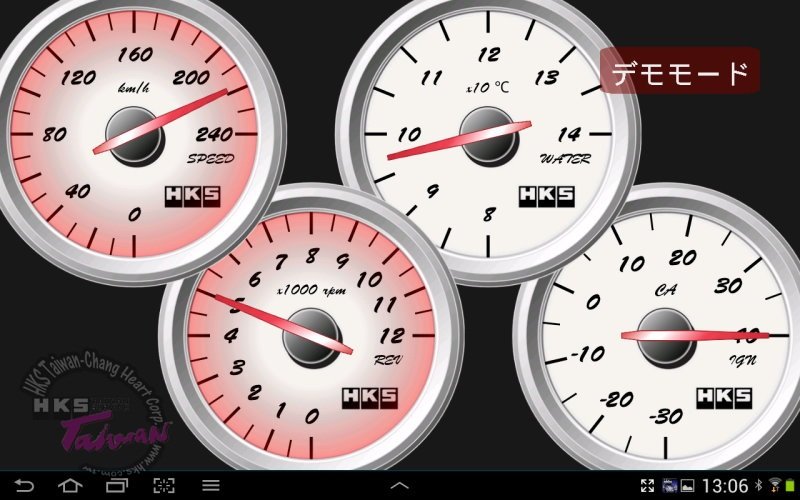Tap the Bluetooth status icon
The image size is (800, 500).
pos(759,485)
